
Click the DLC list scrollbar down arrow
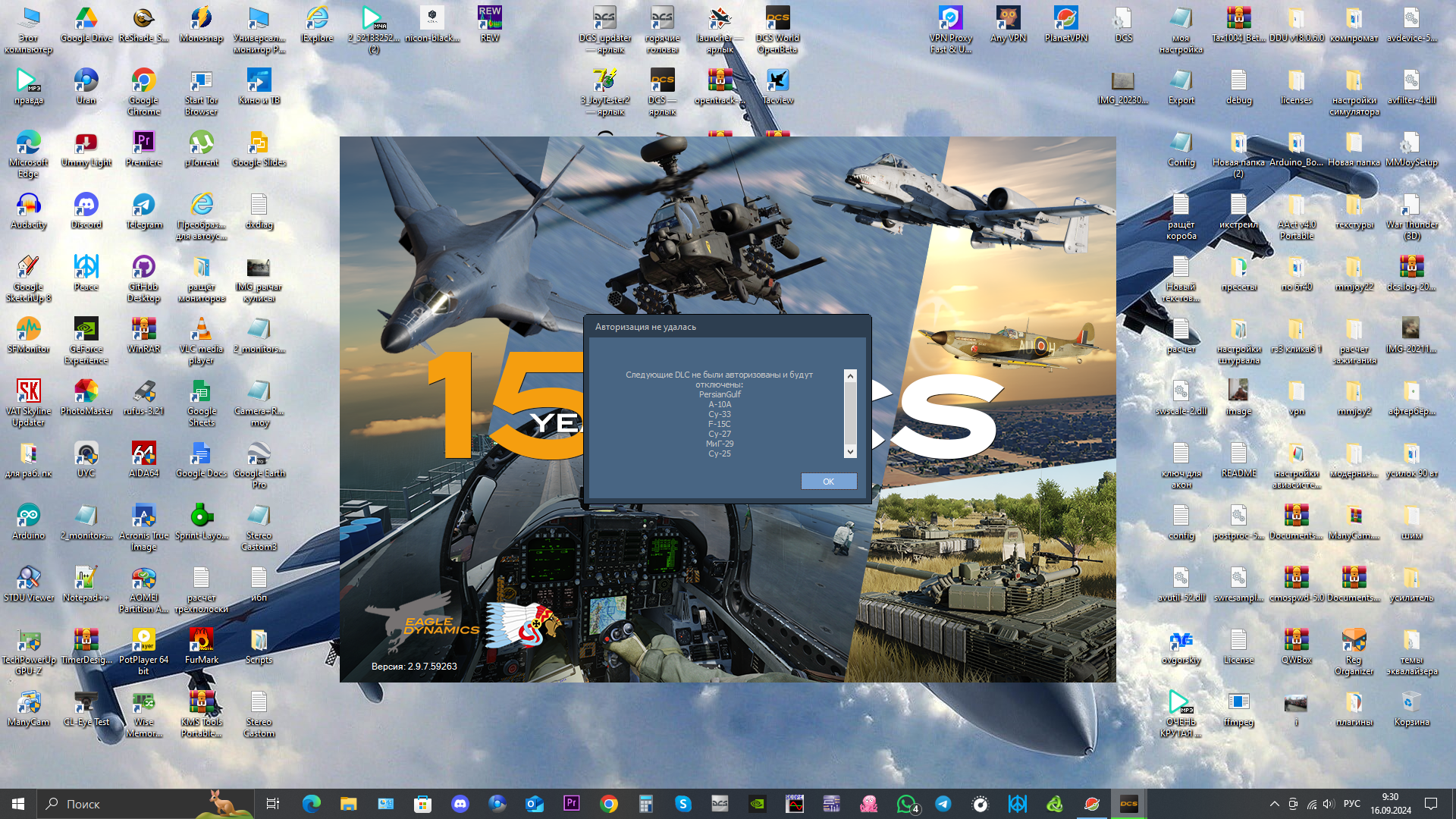tap(850, 452)
